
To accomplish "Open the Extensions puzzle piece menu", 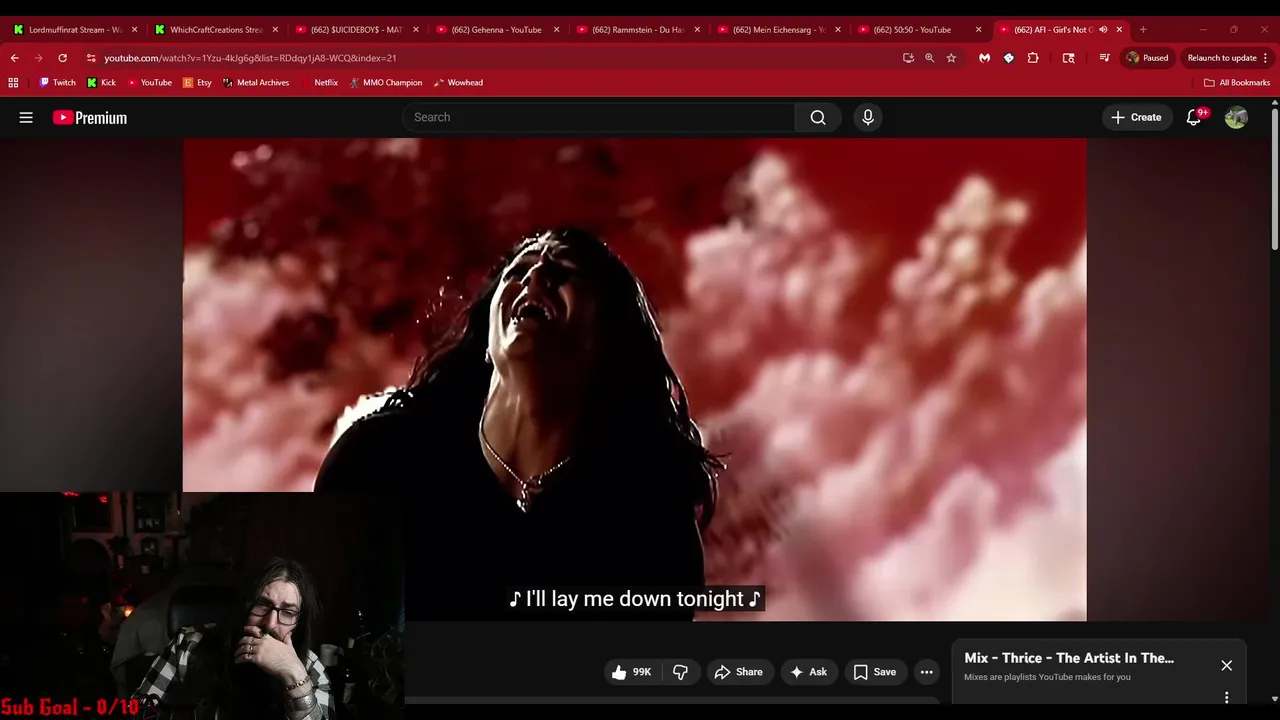I will (x=1033, y=58).
